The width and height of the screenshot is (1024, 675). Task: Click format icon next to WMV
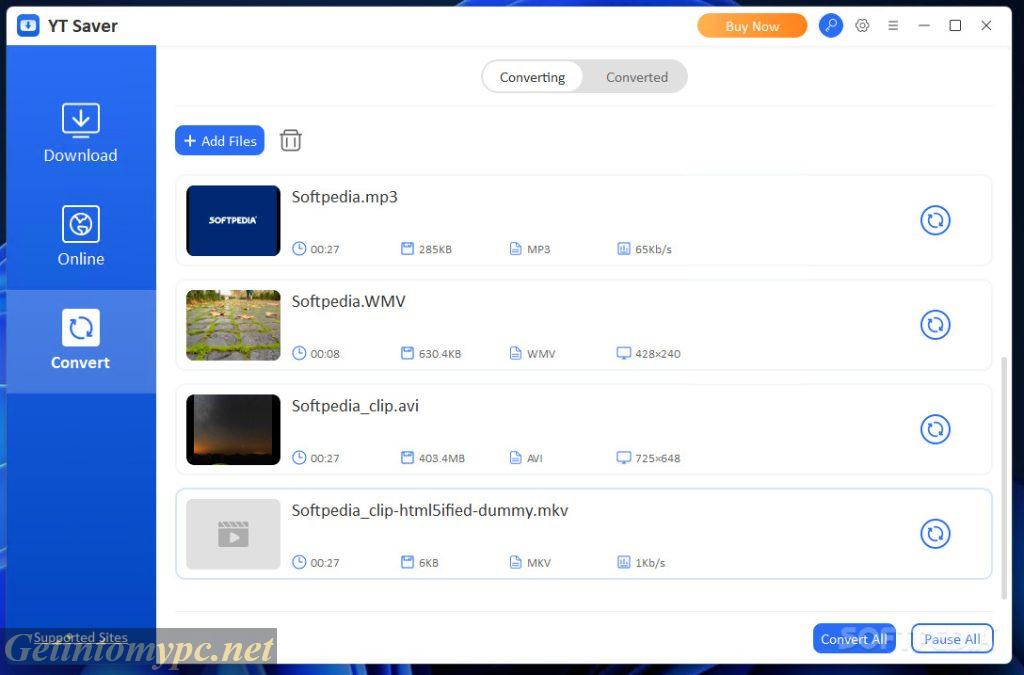tap(515, 353)
